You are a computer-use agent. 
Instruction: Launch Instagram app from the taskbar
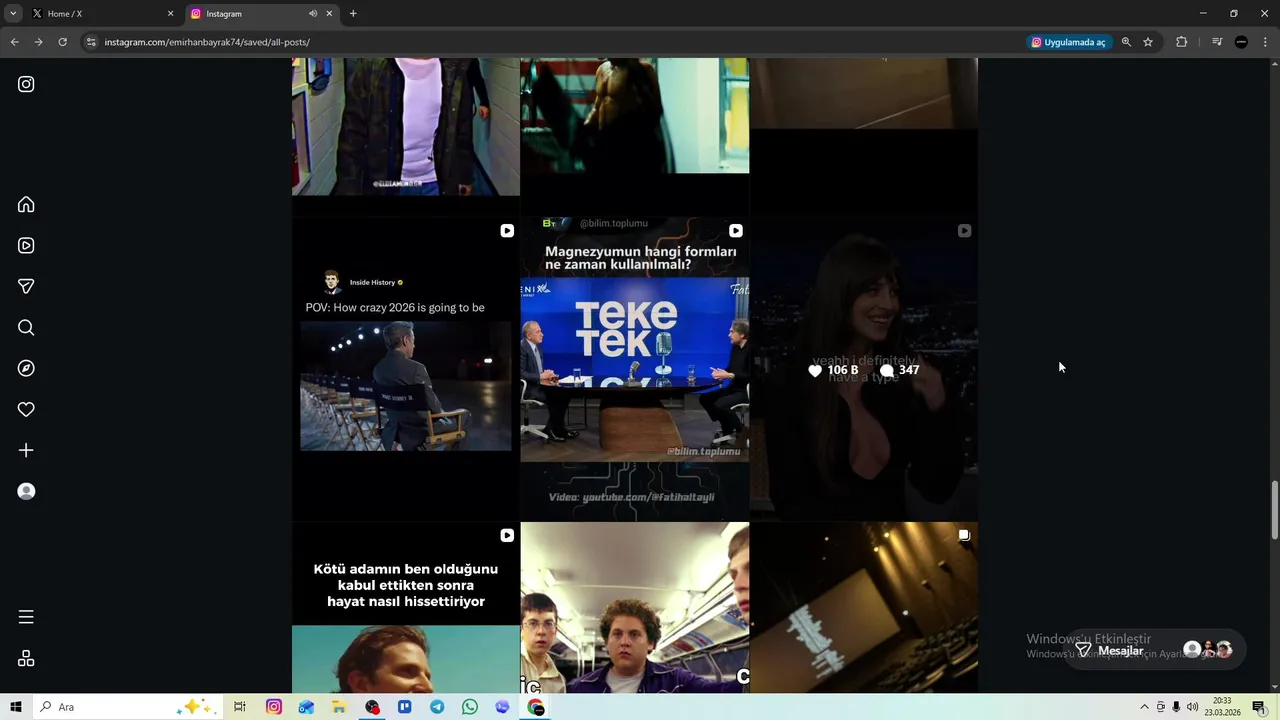point(274,707)
